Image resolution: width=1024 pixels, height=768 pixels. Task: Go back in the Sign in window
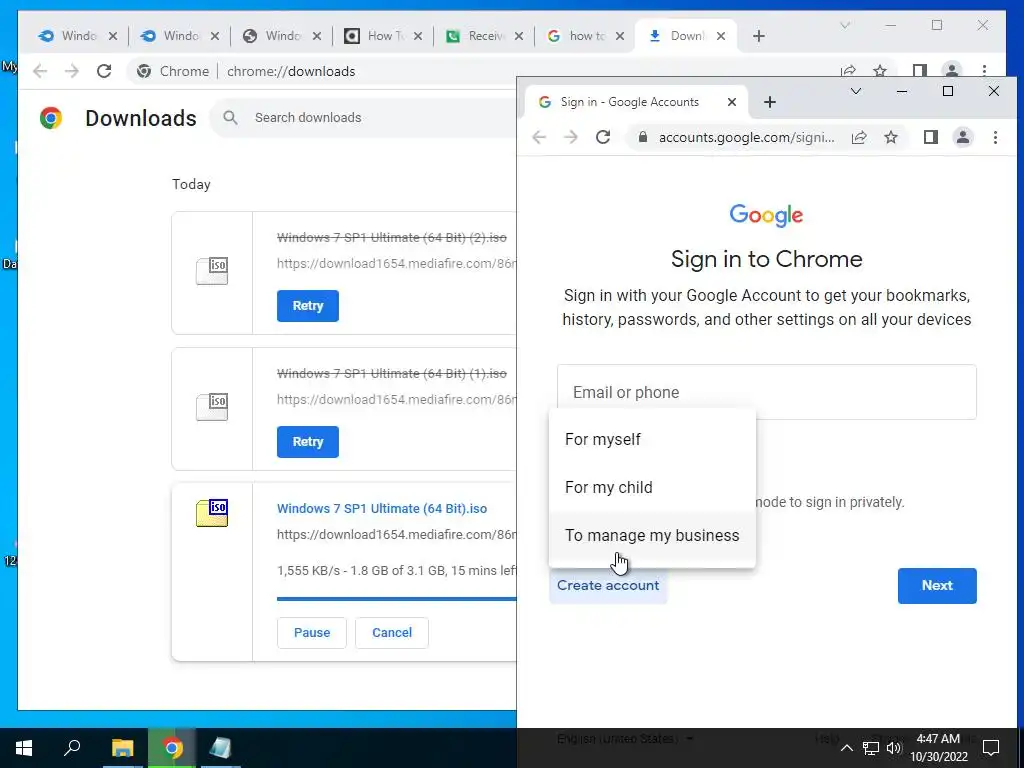(539, 137)
